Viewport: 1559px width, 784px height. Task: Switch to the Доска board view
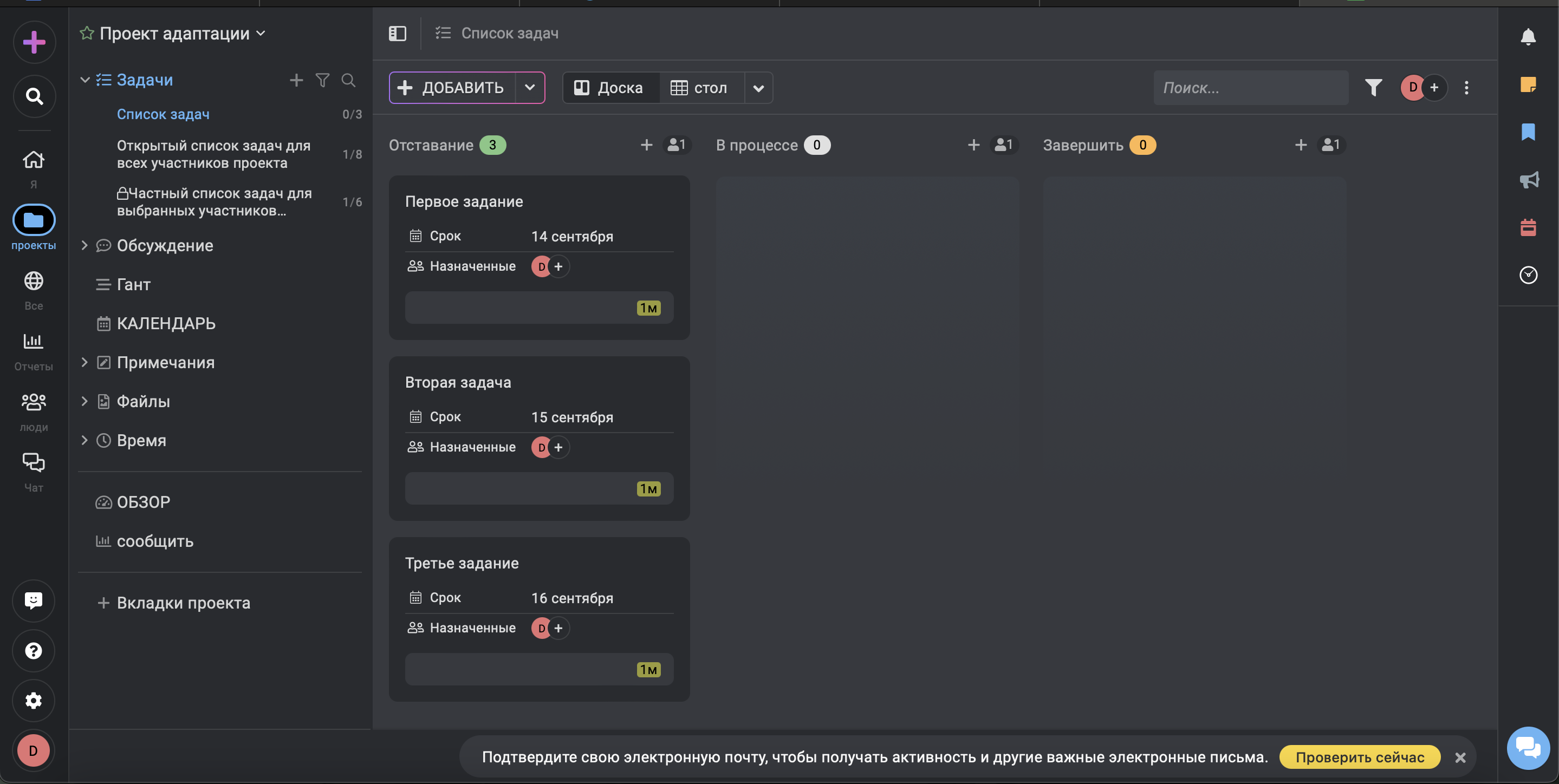coord(610,88)
